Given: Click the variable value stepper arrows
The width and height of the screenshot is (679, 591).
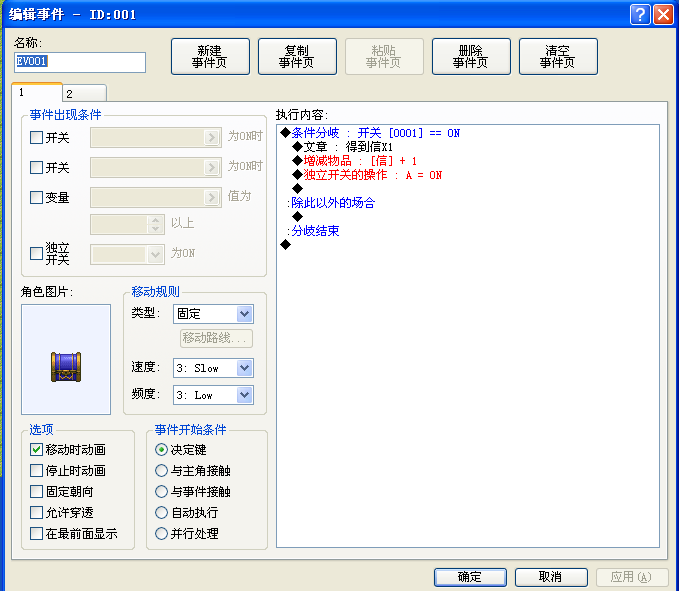Looking at the screenshot, I should [155, 224].
